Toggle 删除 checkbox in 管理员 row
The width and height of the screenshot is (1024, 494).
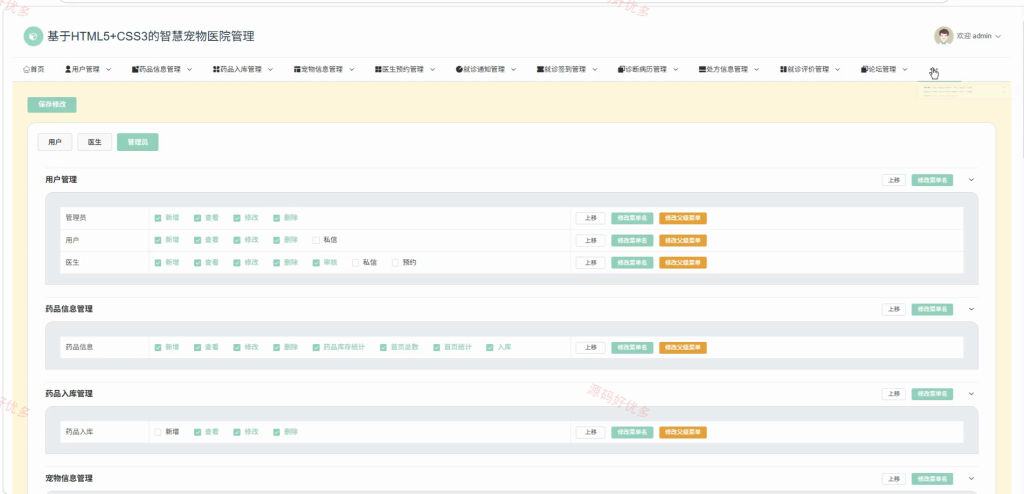(x=277, y=218)
